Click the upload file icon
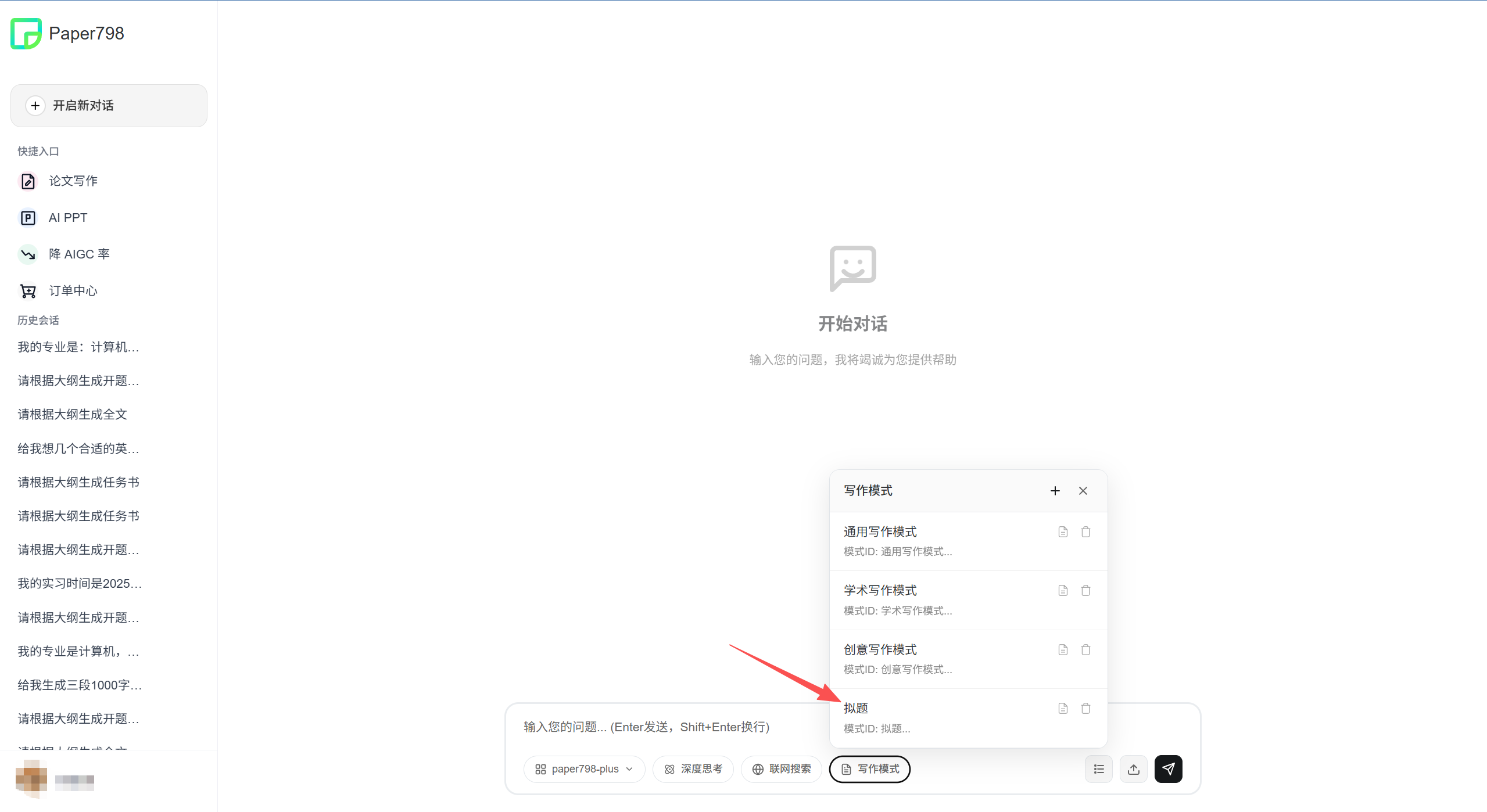This screenshot has width=1487, height=812. (x=1133, y=769)
